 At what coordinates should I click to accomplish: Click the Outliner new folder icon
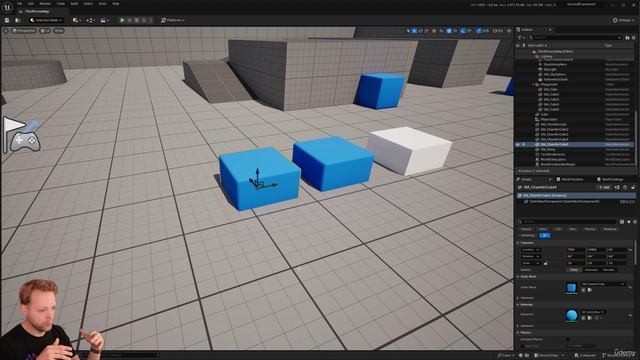click(627, 38)
